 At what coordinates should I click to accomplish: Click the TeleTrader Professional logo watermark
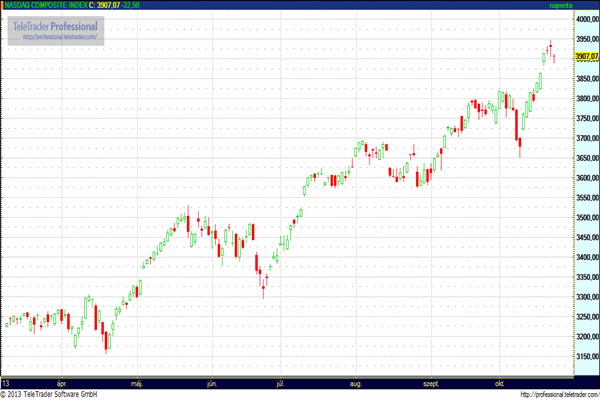click(56, 25)
